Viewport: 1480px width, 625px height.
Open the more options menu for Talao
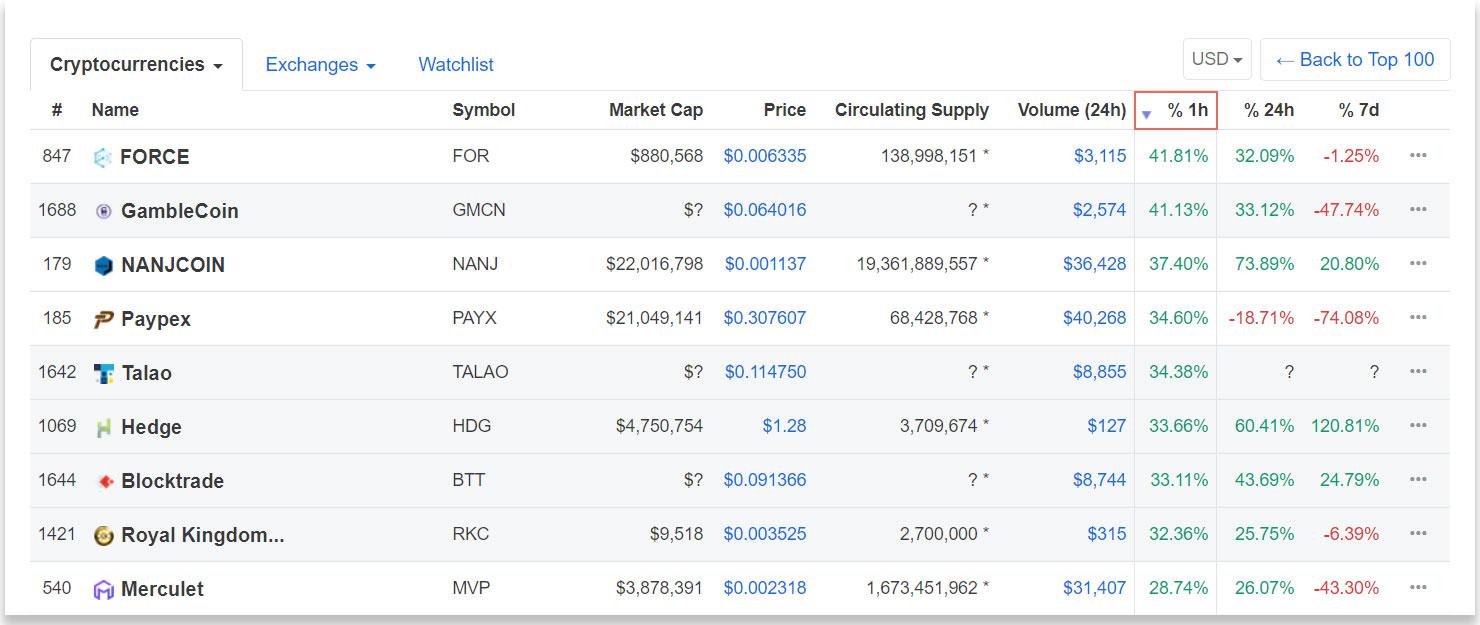(1418, 372)
